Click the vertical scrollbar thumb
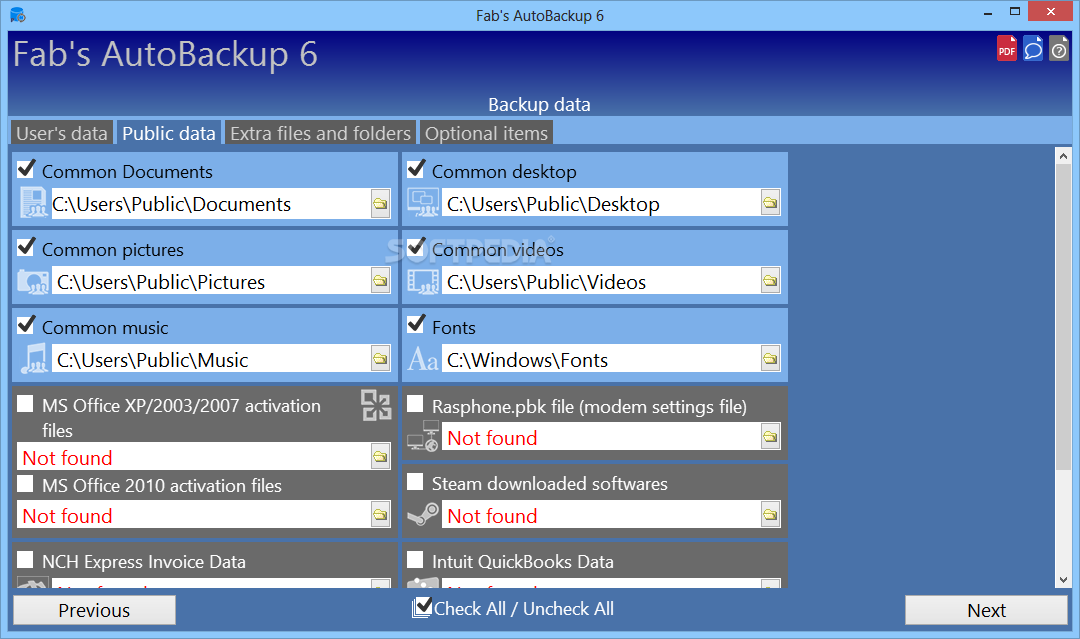 tap(1063, 319)
